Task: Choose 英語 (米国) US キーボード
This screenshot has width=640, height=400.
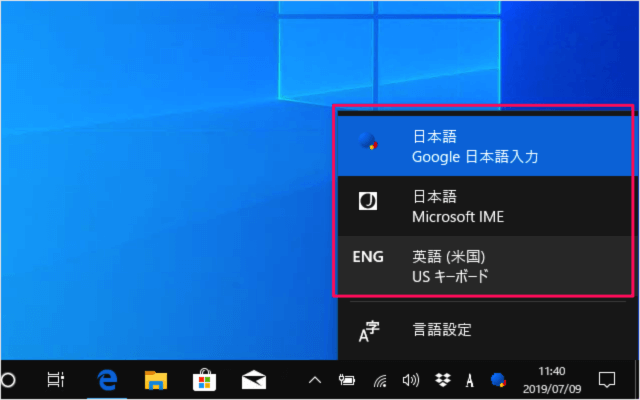Action: pos(486,266)
